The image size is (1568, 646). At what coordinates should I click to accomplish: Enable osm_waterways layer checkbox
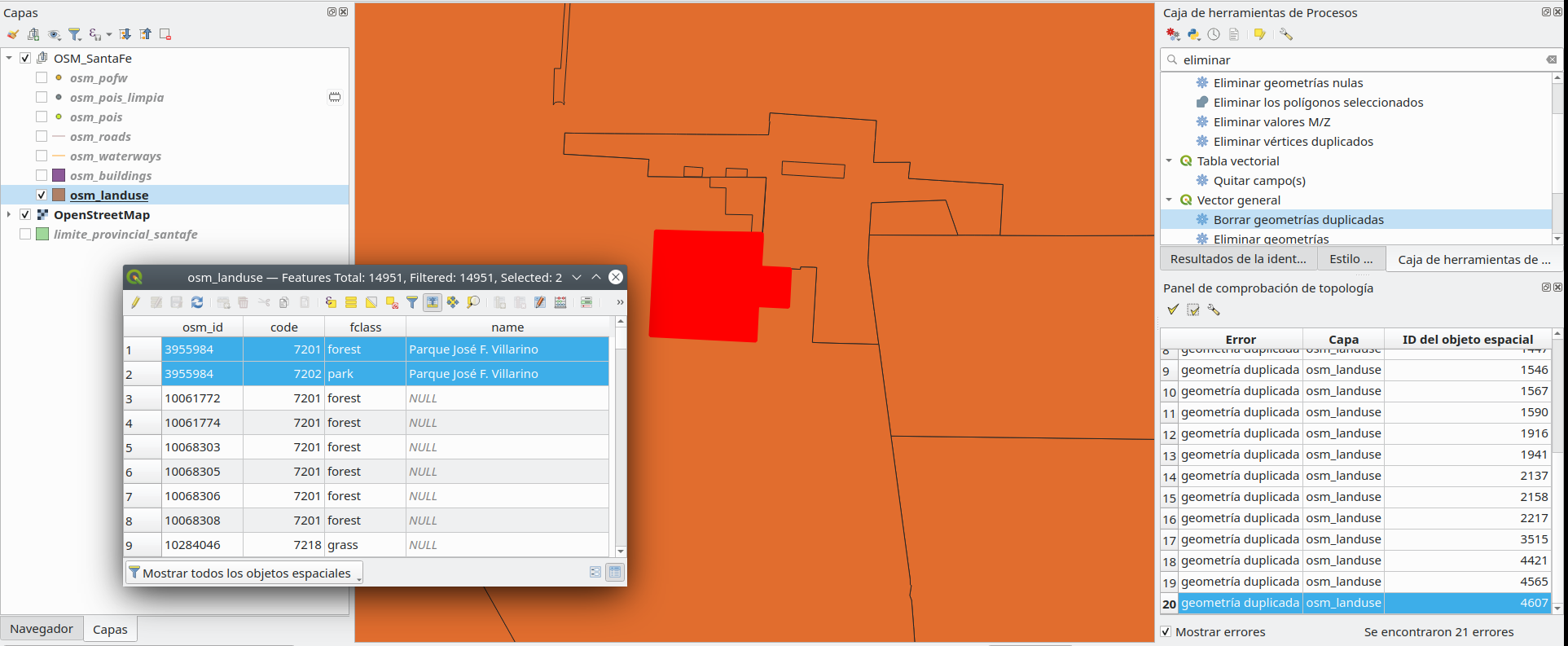coord(42,156)
